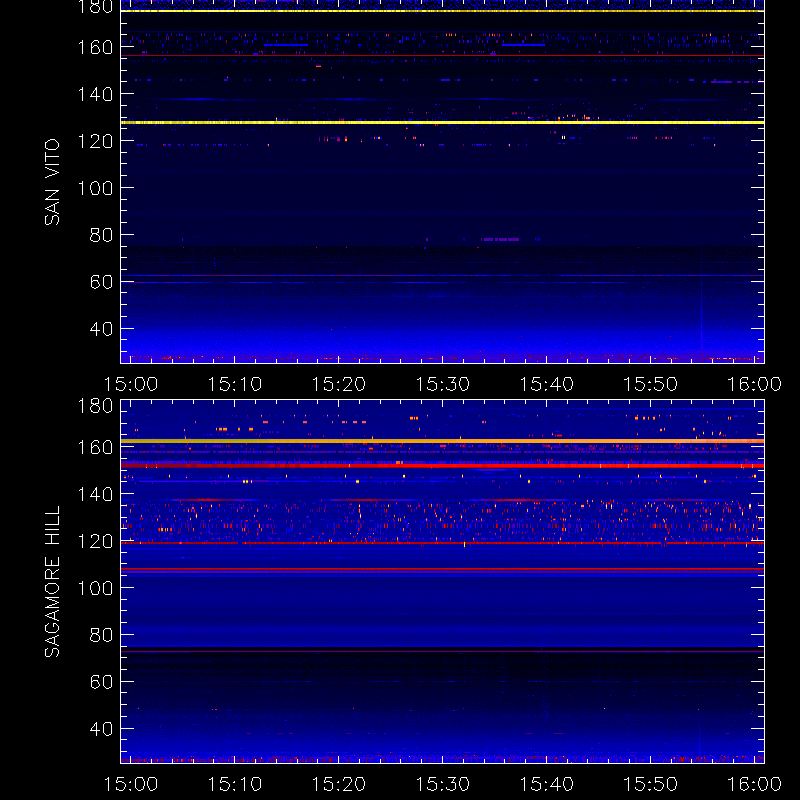This screenshot has height=800, width=800.
Task: Select the 80 tick on San Vito axis
Action: [101, 235]
